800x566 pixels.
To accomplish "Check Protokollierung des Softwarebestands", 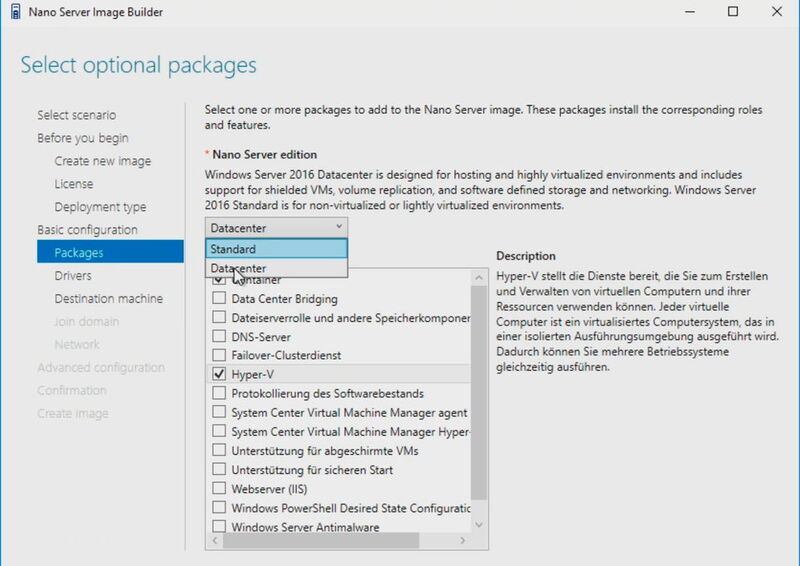I will pos(219,393).
